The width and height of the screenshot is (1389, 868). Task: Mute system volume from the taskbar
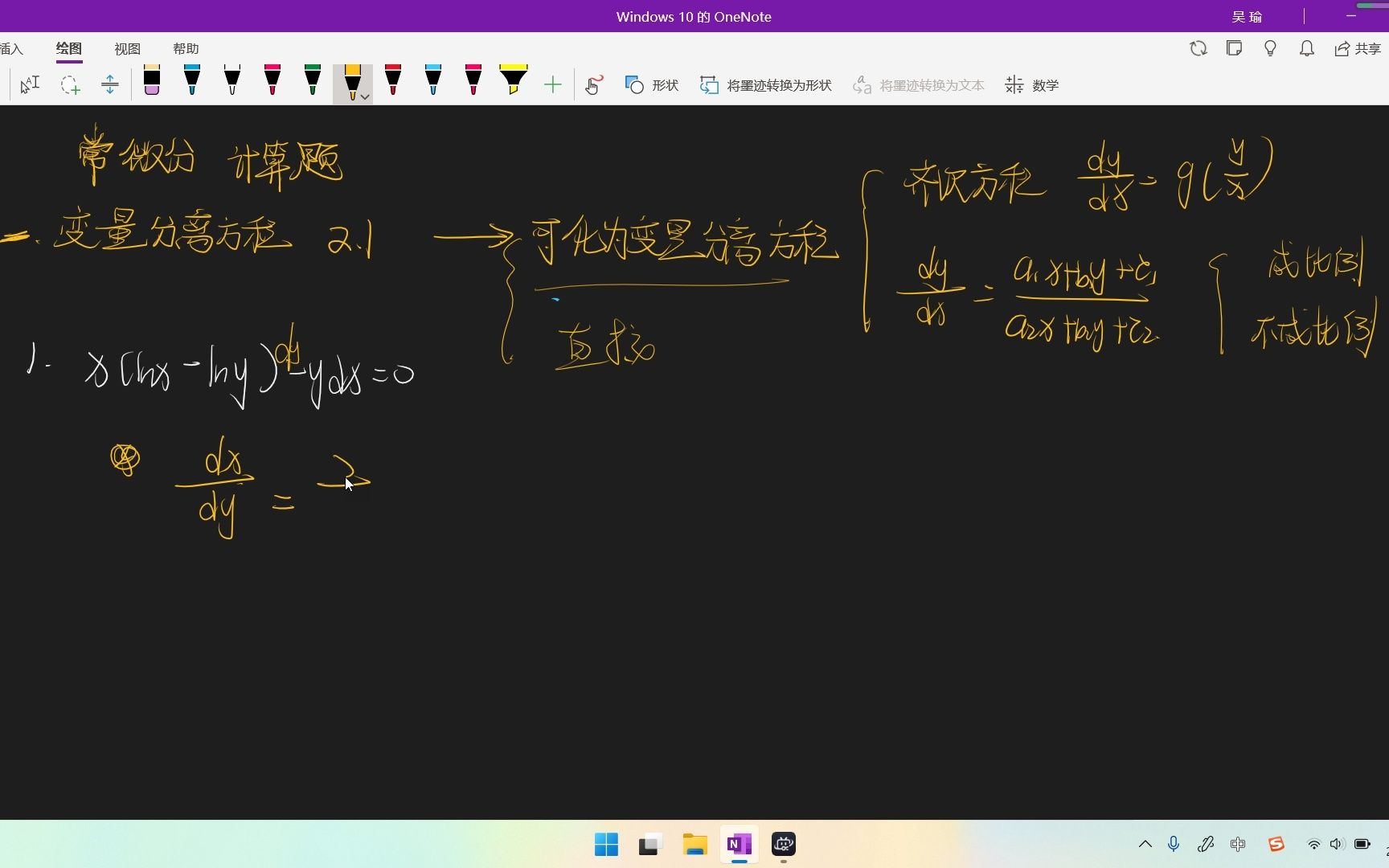point(1336,844)
